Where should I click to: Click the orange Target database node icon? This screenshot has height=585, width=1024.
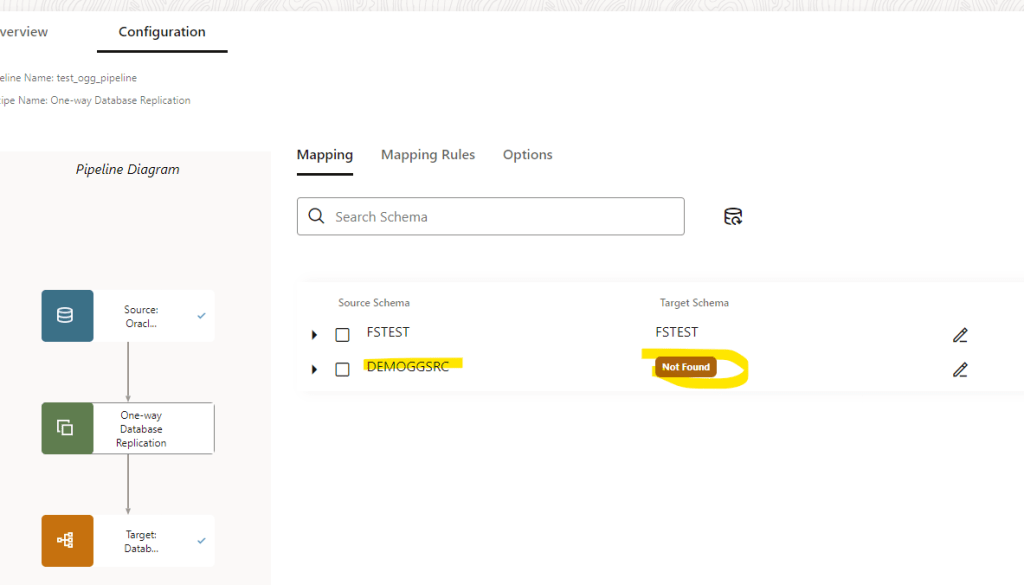pyautogui.click(x=66, y=540)
